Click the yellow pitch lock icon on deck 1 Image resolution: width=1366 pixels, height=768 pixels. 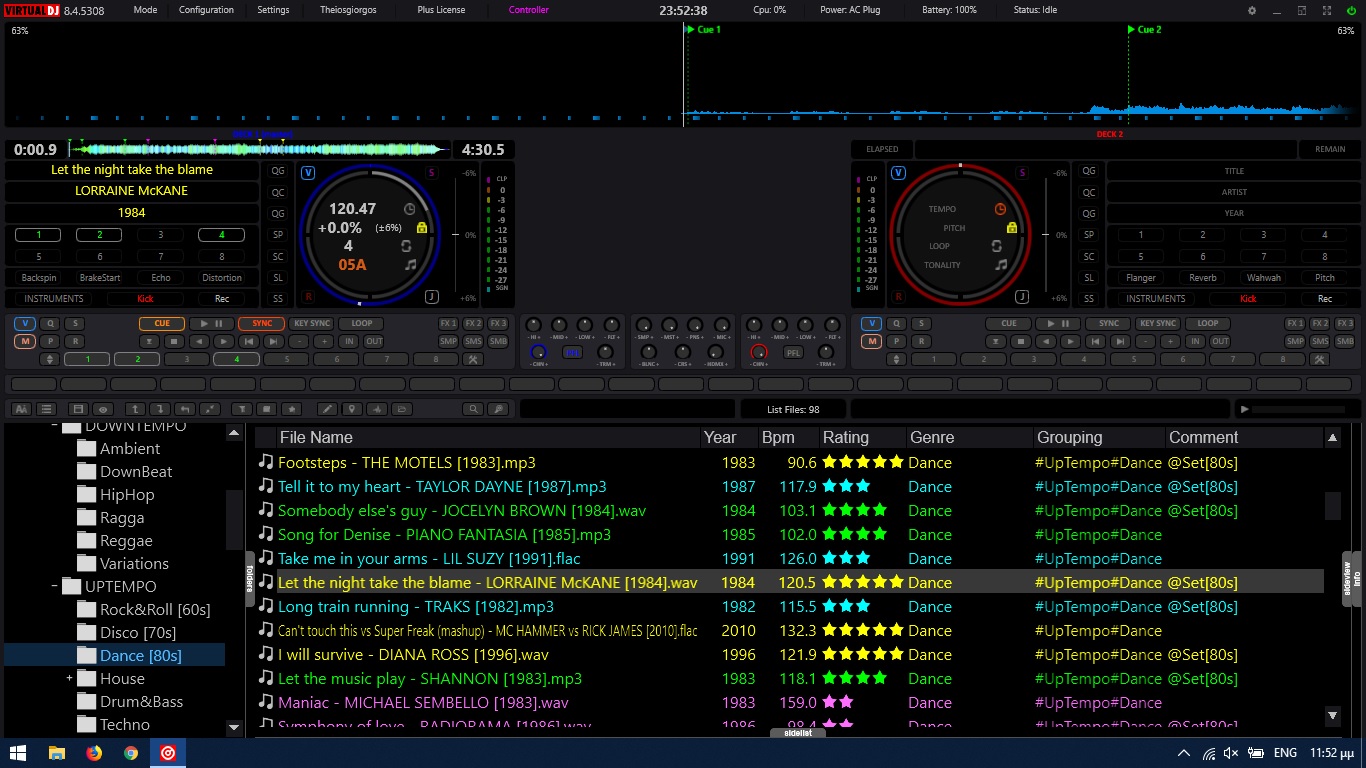pyautogui.click(x=421, y=228)
